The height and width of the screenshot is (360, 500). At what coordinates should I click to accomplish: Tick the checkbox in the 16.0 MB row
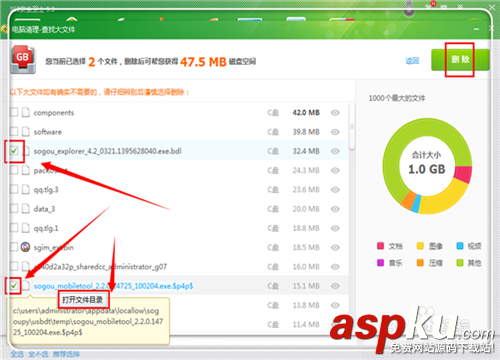(x=14, y=266)
